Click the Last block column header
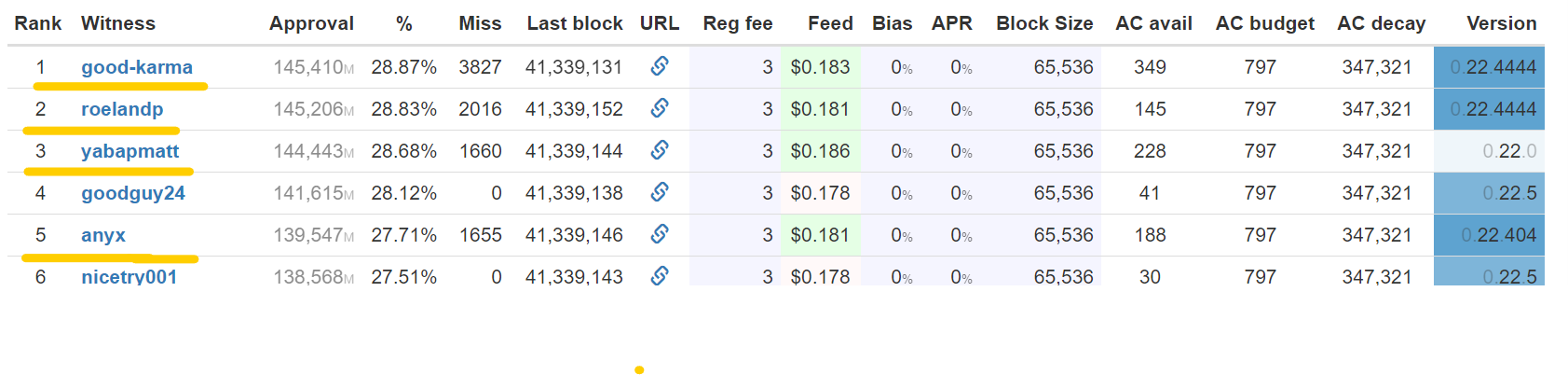1568x375 pixels. coord(574,23)
